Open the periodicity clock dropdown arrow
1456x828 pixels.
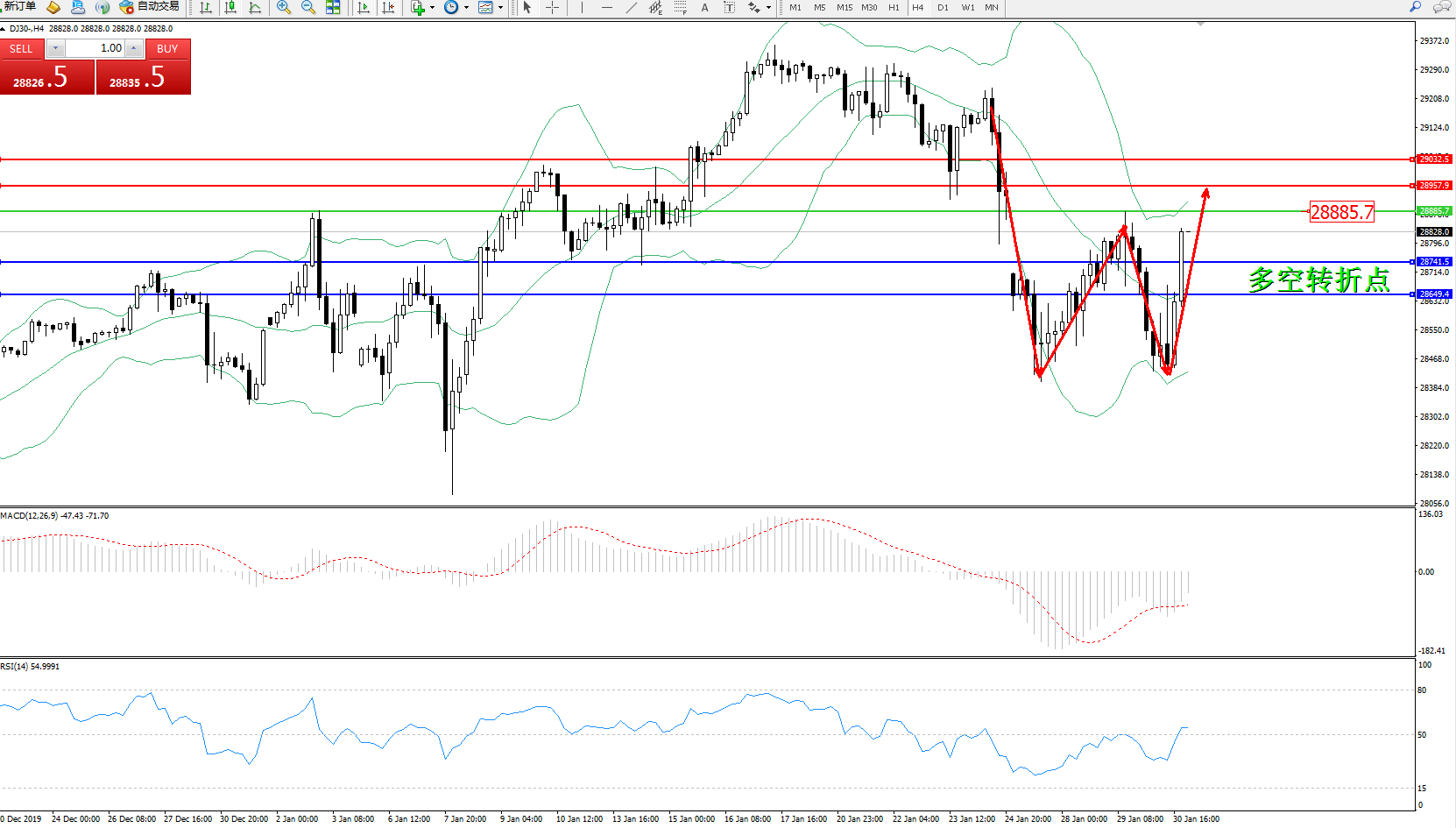click(466, 8)
